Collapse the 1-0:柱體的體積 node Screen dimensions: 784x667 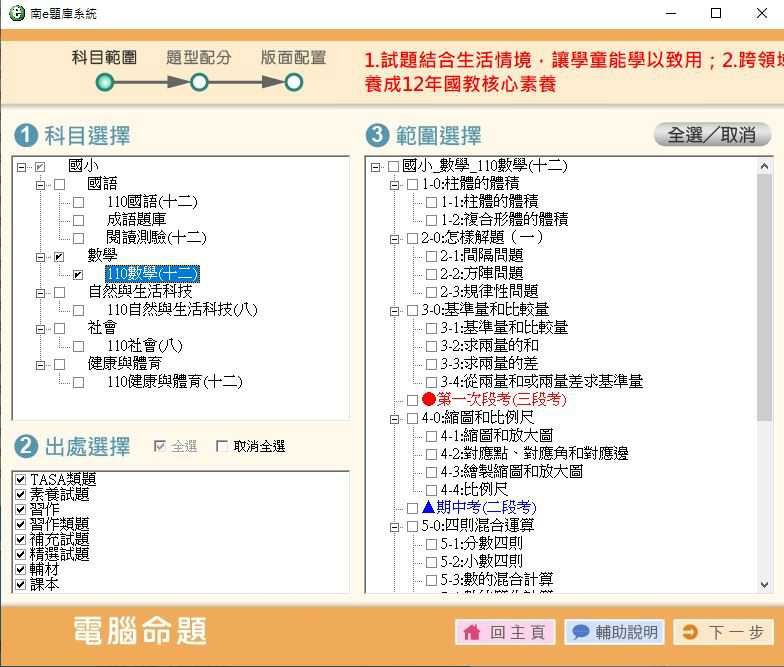pyautogui.click(x=394, y=185)
